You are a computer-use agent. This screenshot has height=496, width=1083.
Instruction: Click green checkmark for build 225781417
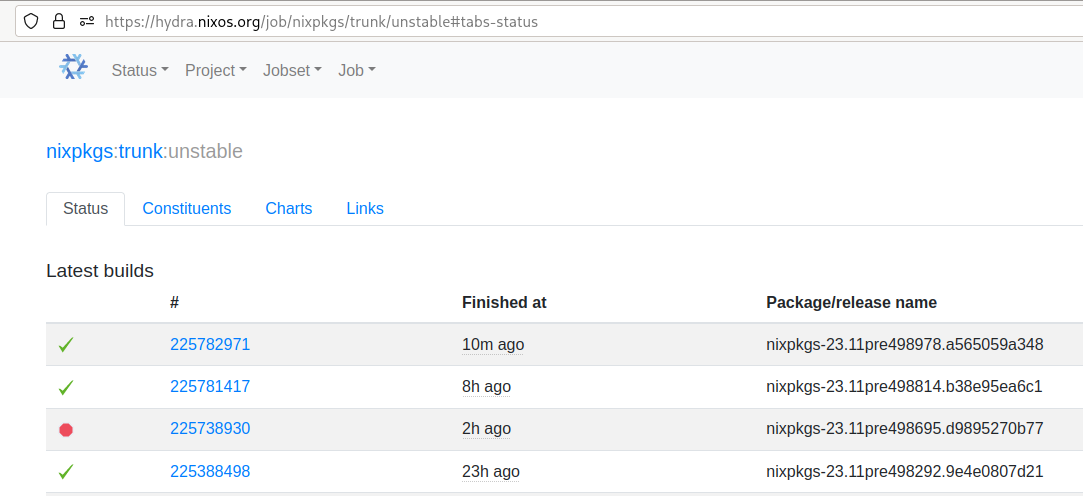point(66,388)
